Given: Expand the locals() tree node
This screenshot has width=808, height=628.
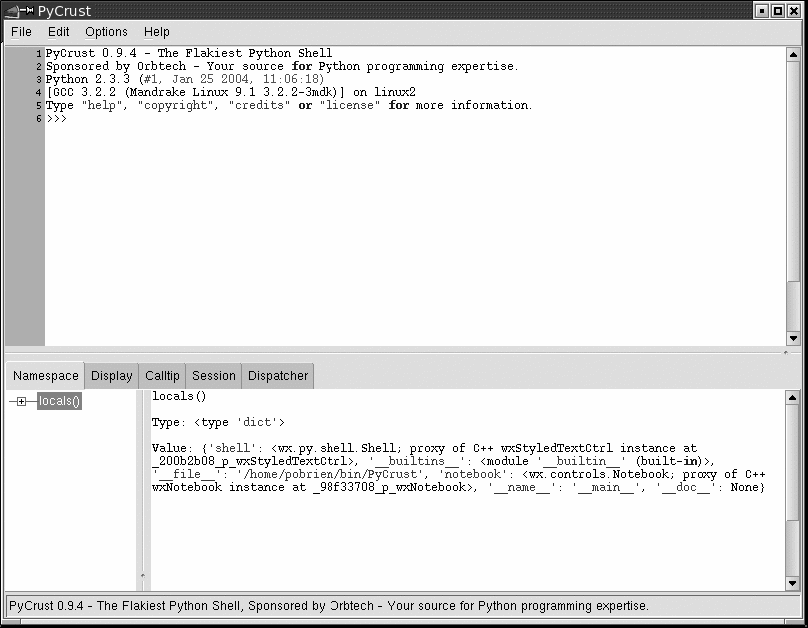Looking at the screenshot, I should [x=21, y=402].
